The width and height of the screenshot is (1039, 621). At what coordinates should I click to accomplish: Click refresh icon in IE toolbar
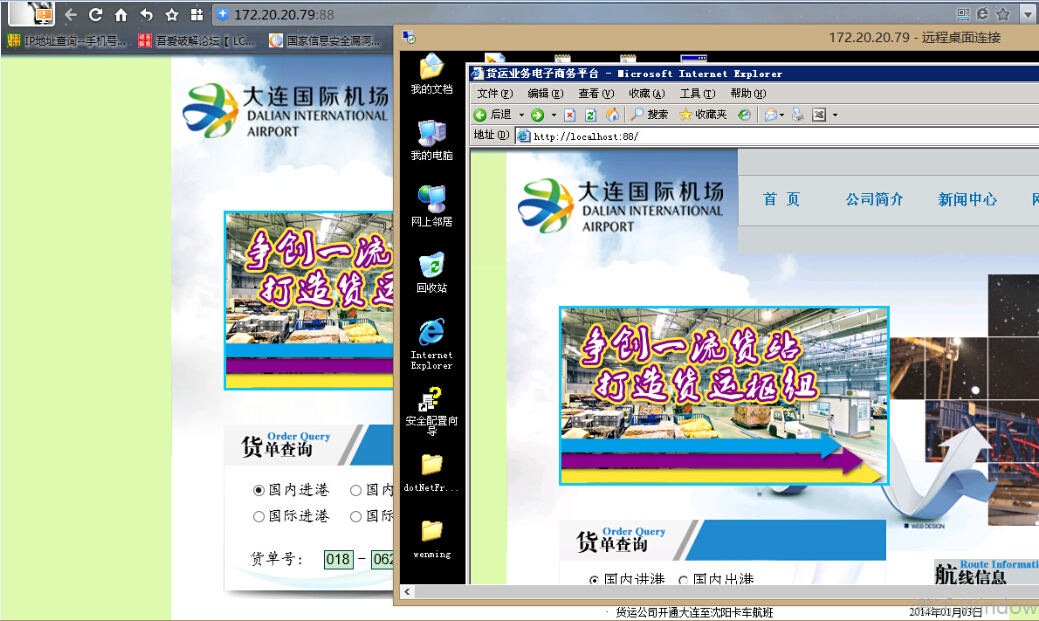(x=590, y=115)
